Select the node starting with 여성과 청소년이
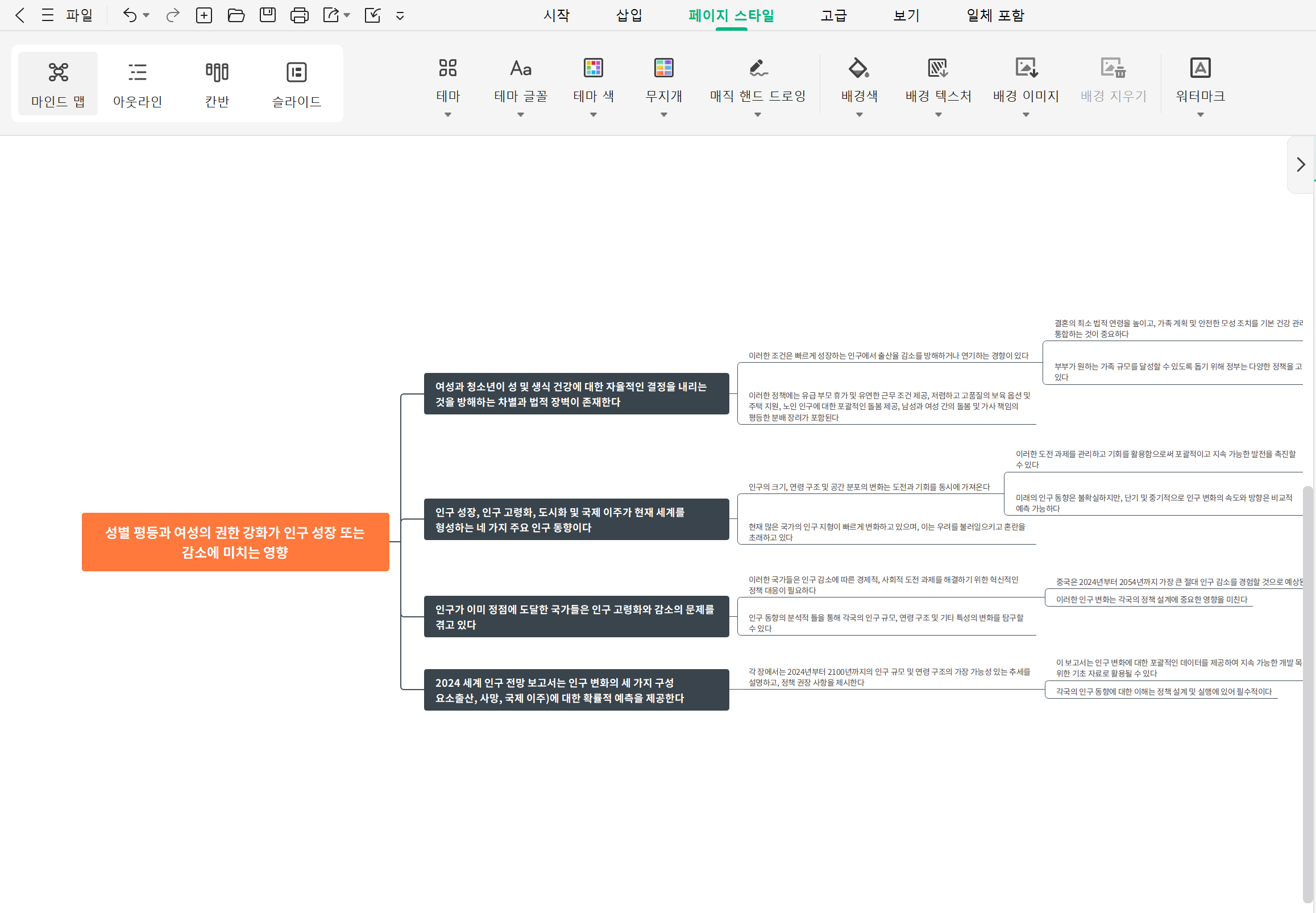The height and width of the screenshot is (913, 1316). point(576,394)
